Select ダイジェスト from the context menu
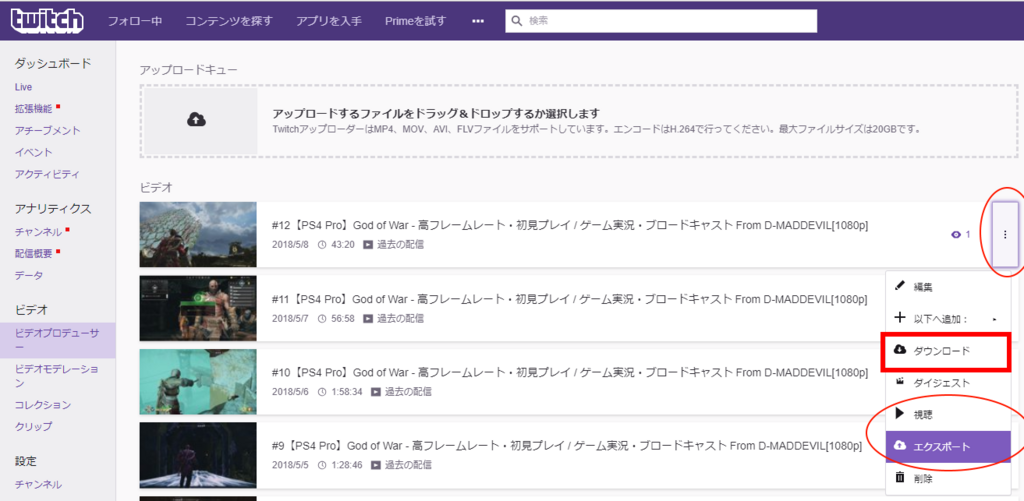The width and height of the screenshot is (1024, 501). coord(948,383)
